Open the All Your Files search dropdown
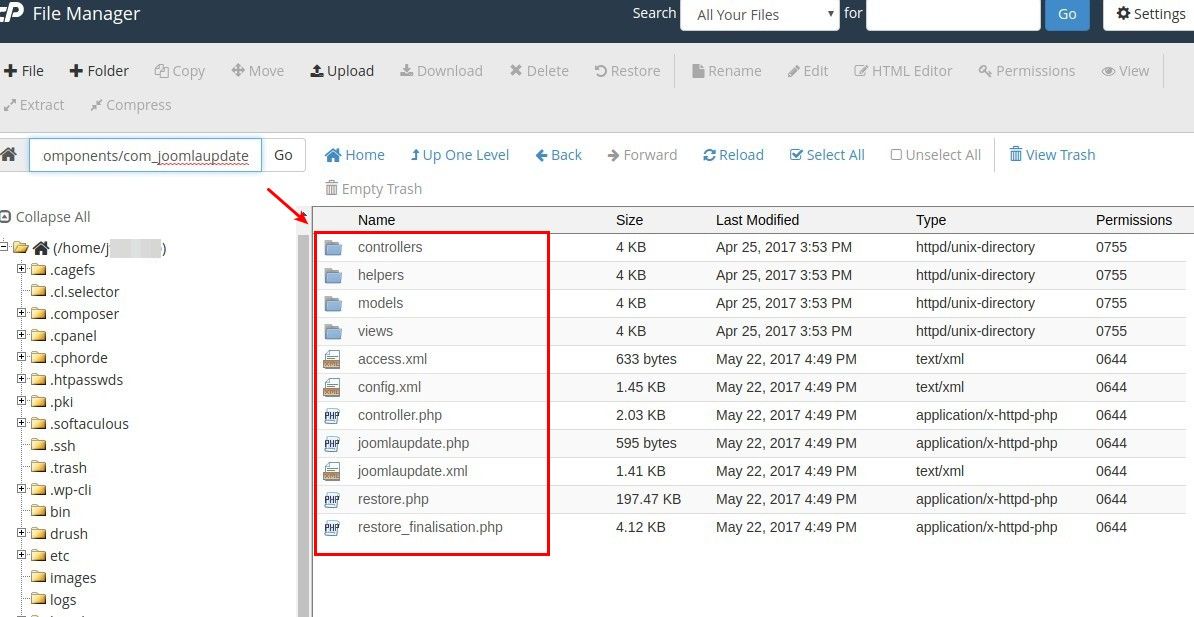 [759, 14]
